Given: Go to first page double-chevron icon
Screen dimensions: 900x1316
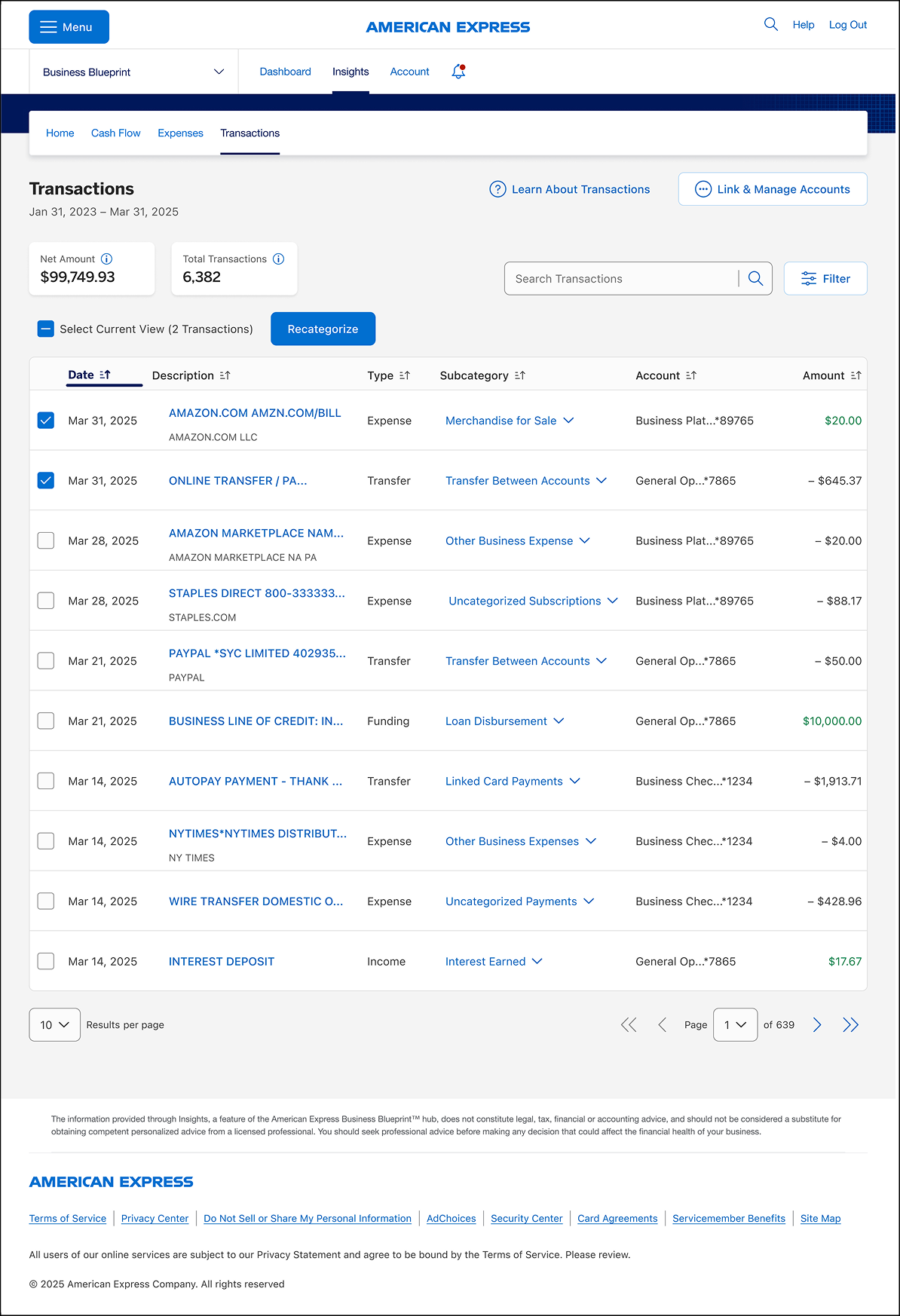Looking at the screenshot, I should coord(629,1024).
